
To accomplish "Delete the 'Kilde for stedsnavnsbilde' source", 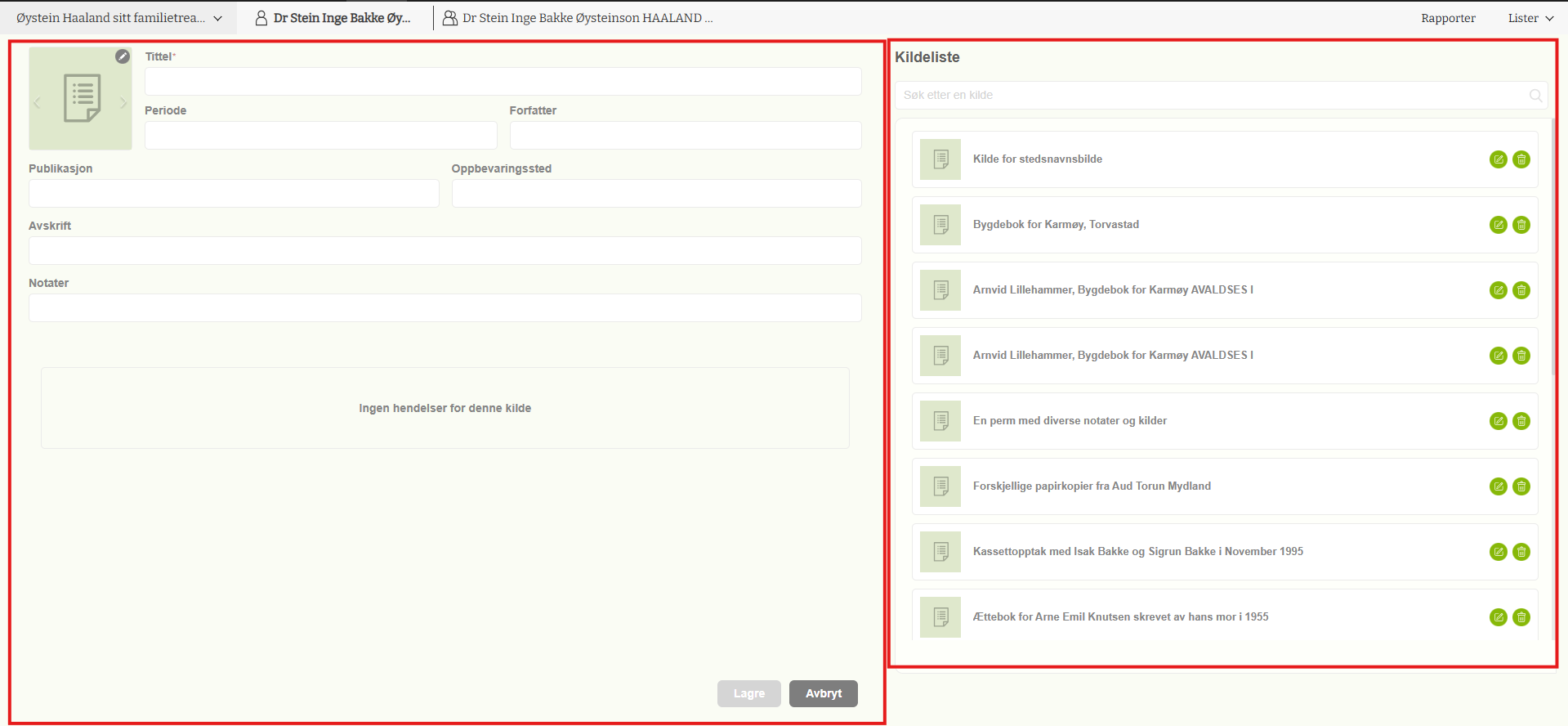I will pyautogui.click(x=1521, y=159).
